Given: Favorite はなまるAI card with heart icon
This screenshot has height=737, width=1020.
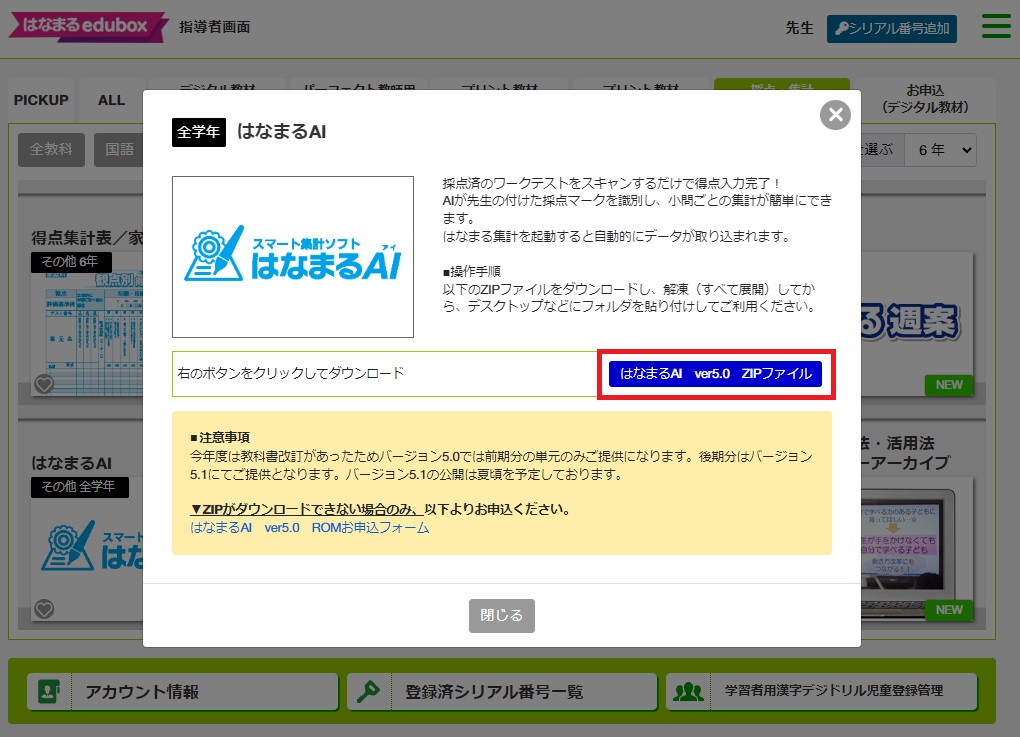Looking at the screenshot, I should click(x=44, y=610).
